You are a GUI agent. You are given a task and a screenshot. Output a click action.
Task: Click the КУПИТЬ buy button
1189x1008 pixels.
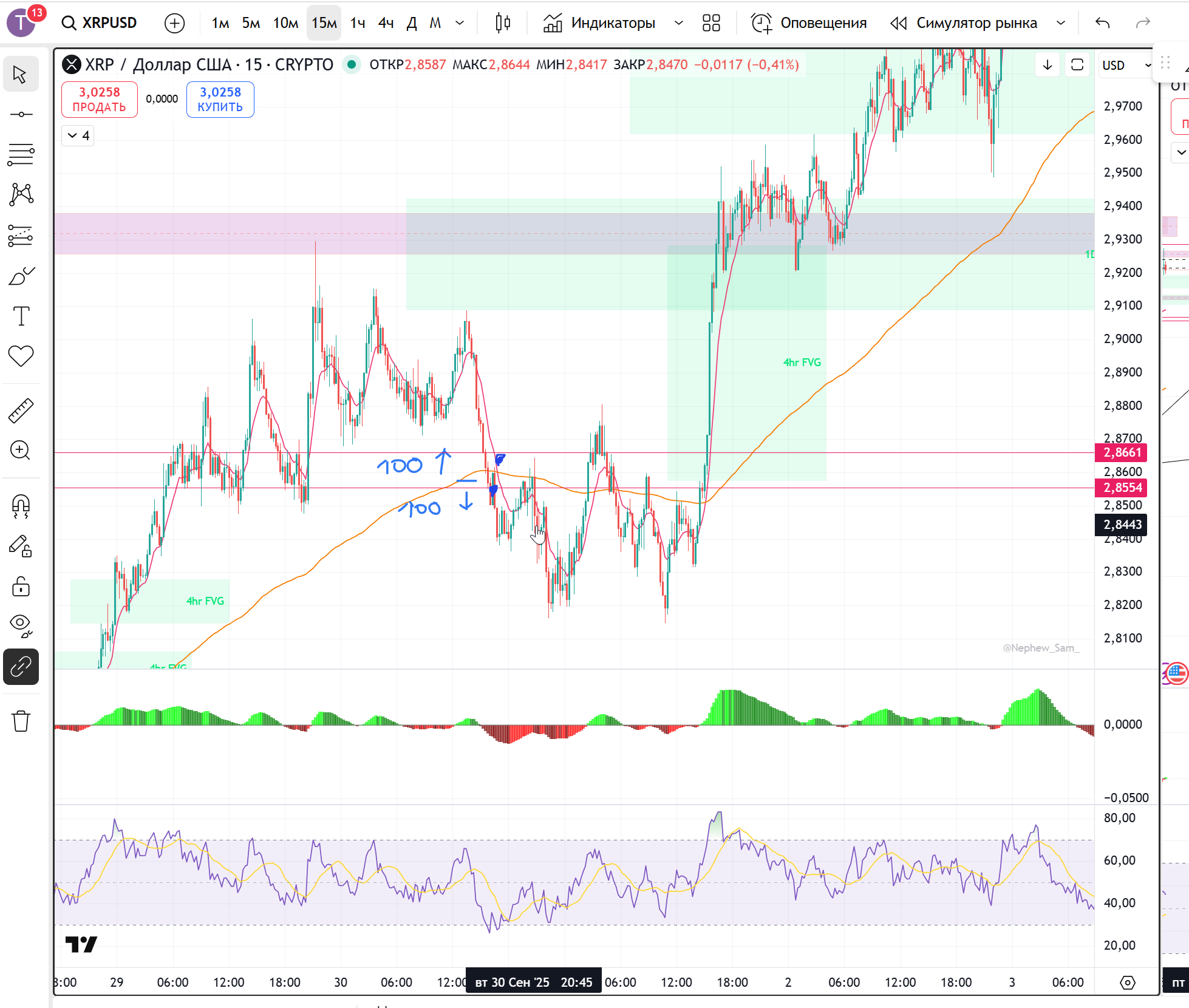[220, 100]
